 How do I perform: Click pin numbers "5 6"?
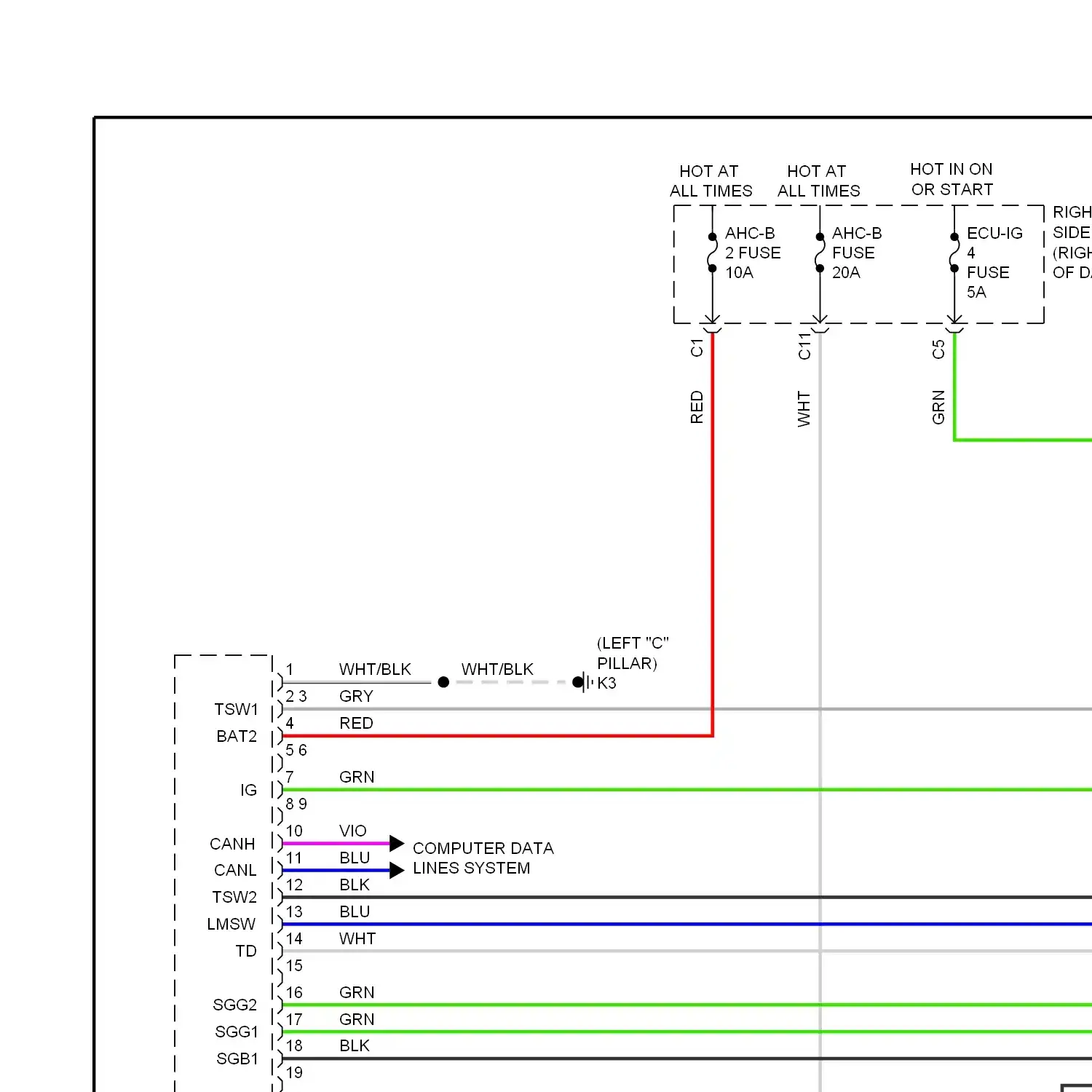pyautogui.click(x=296, y=750)
